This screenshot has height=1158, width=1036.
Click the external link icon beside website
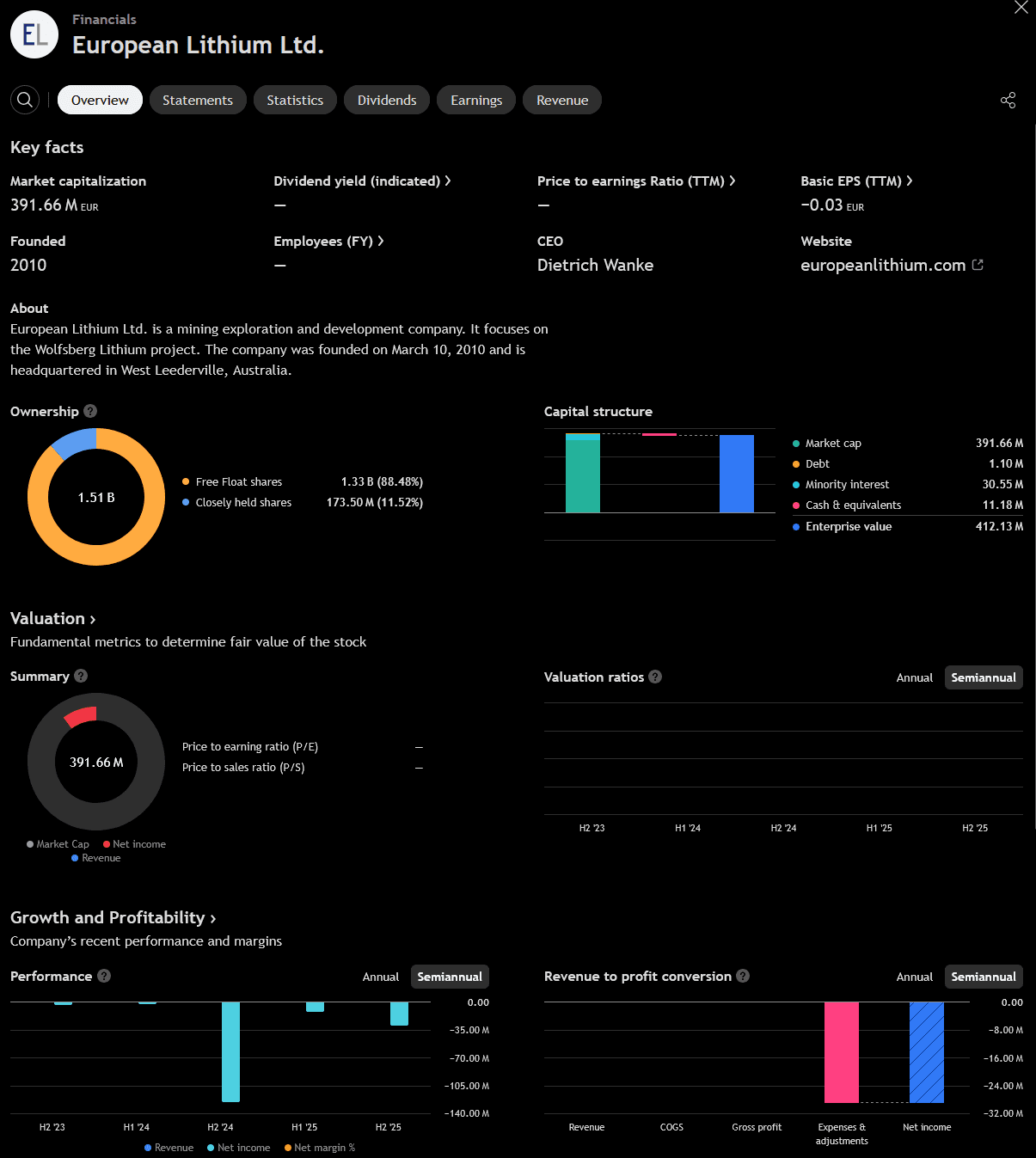pyautogui.click(x=978, y=265)
